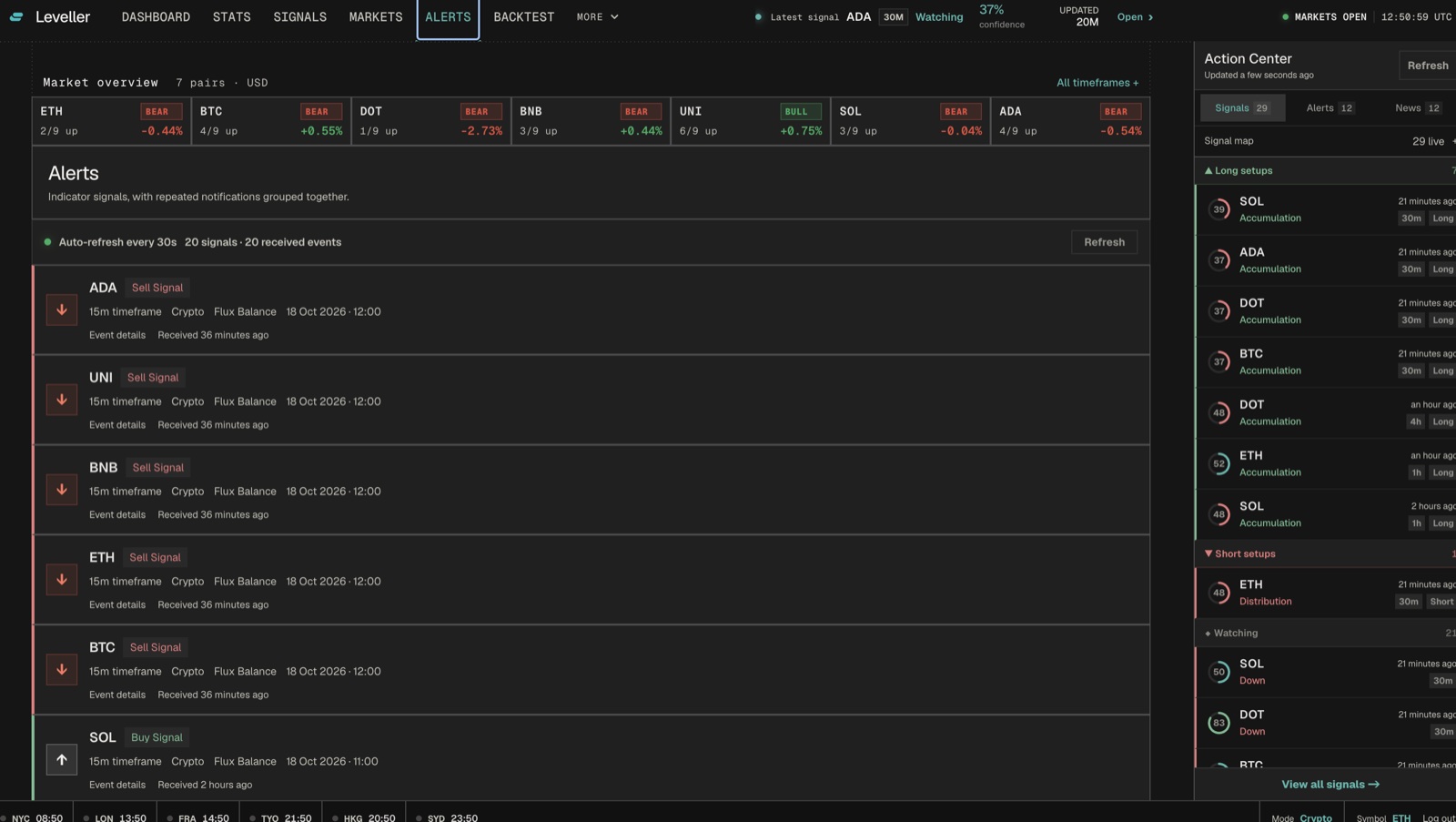Click the score 83 ring on DOT Down
This screenshot has width=1456, height=822.
coord(1219,723)
